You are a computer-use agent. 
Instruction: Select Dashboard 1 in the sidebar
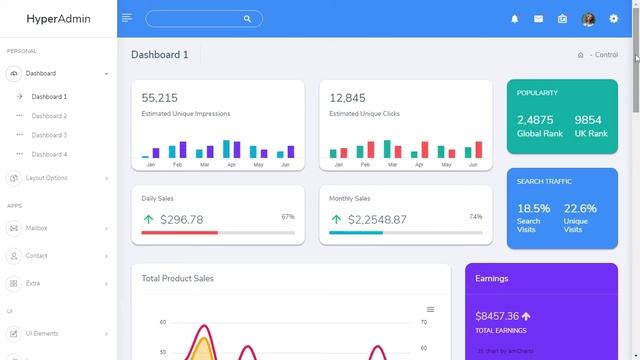pos(49,97)
